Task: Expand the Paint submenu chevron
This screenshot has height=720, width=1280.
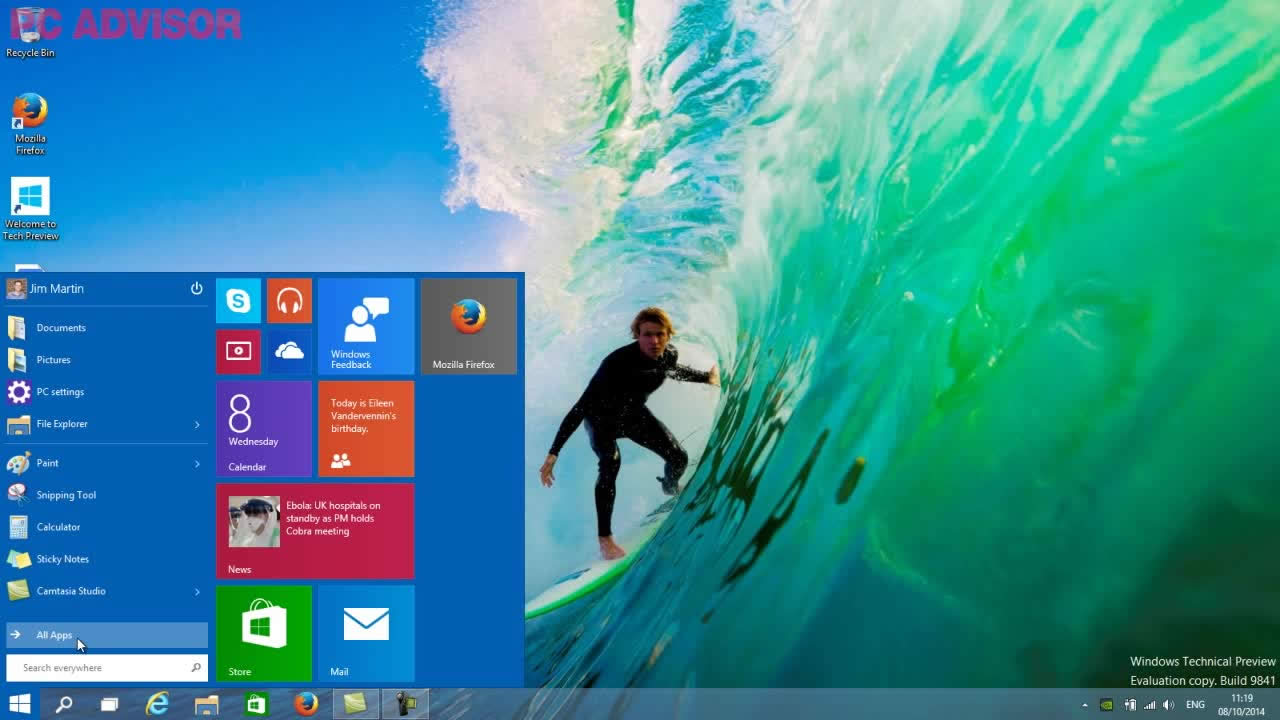Action: [x=196, y=463]
